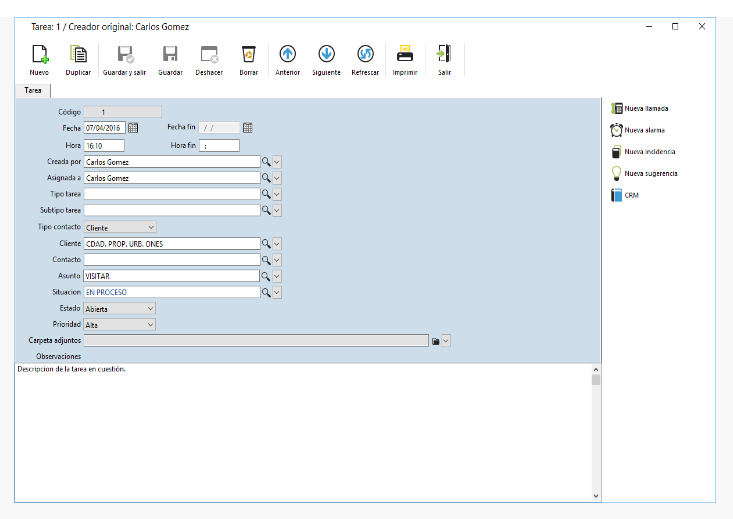This screenshot has height=519, width=733.
Task: Click the empty Contacto input field
Action: pos(172,260)
